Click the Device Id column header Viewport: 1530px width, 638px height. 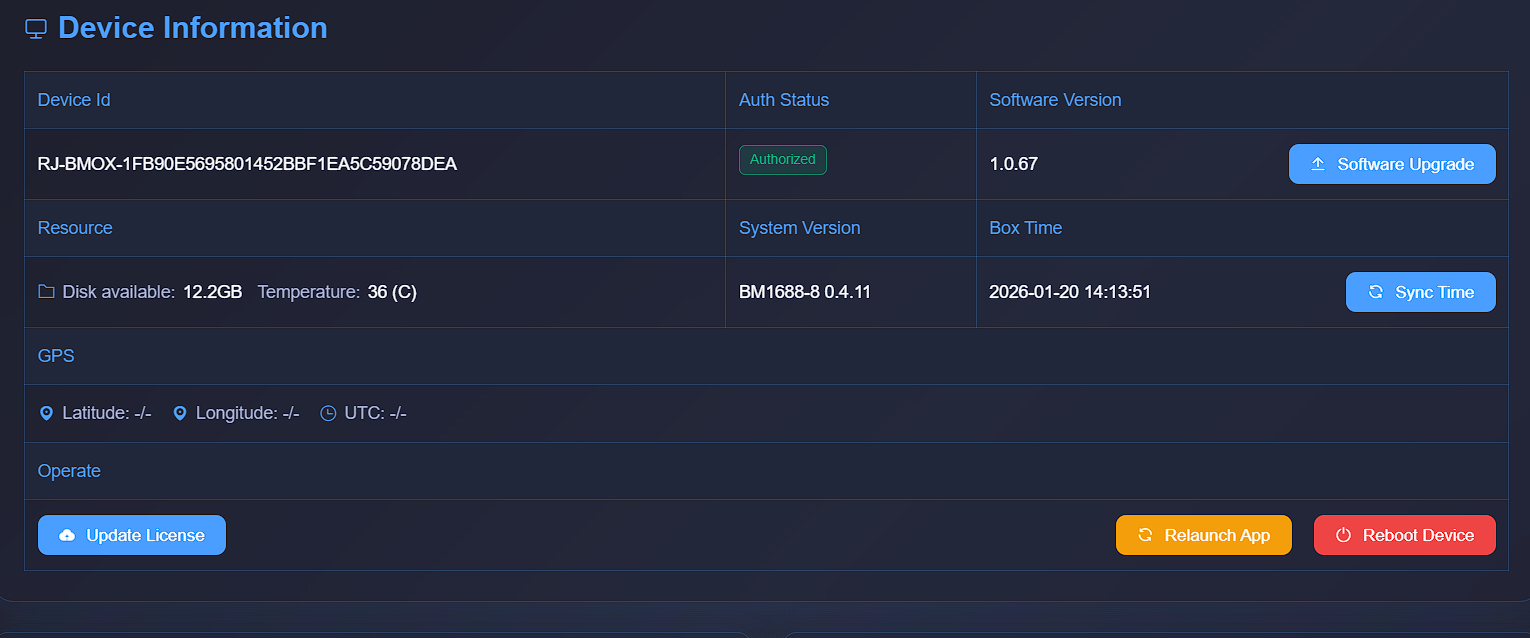click(74, 100)
